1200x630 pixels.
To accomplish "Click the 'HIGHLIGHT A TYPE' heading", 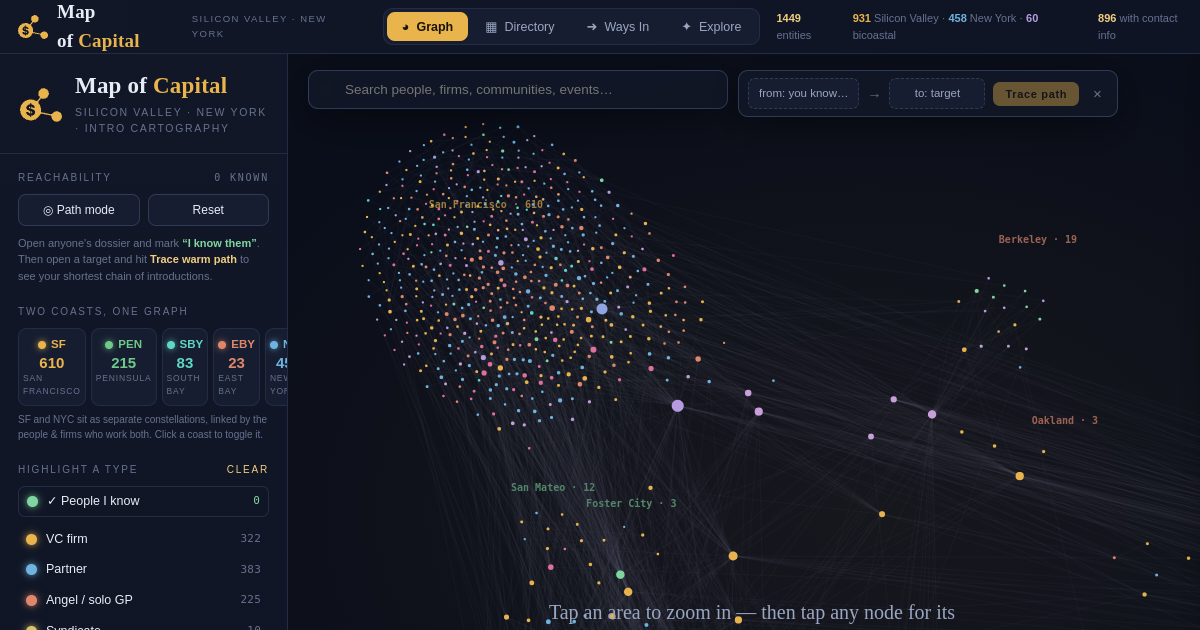I will [78, 469].
